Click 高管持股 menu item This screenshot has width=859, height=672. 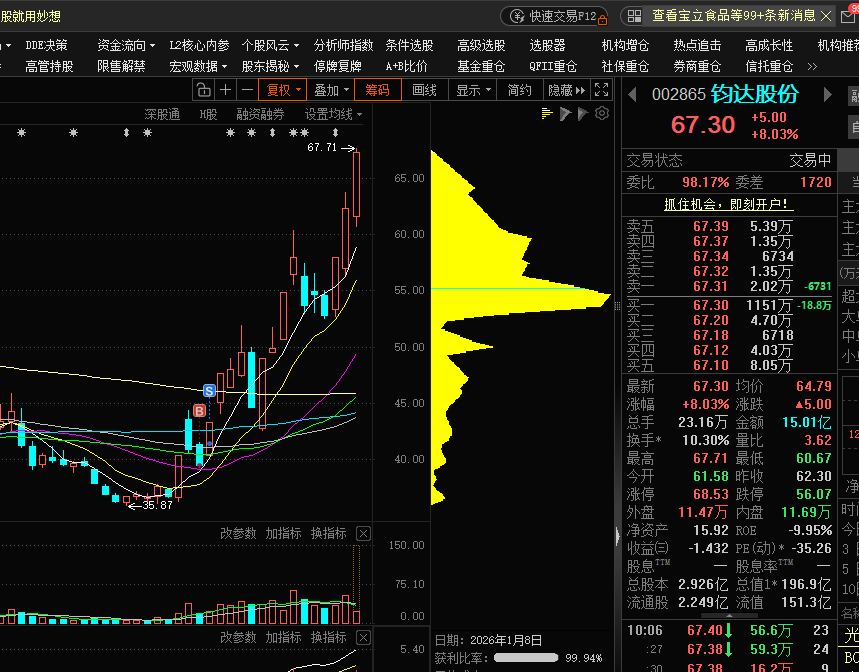click(x=49, y=66)
